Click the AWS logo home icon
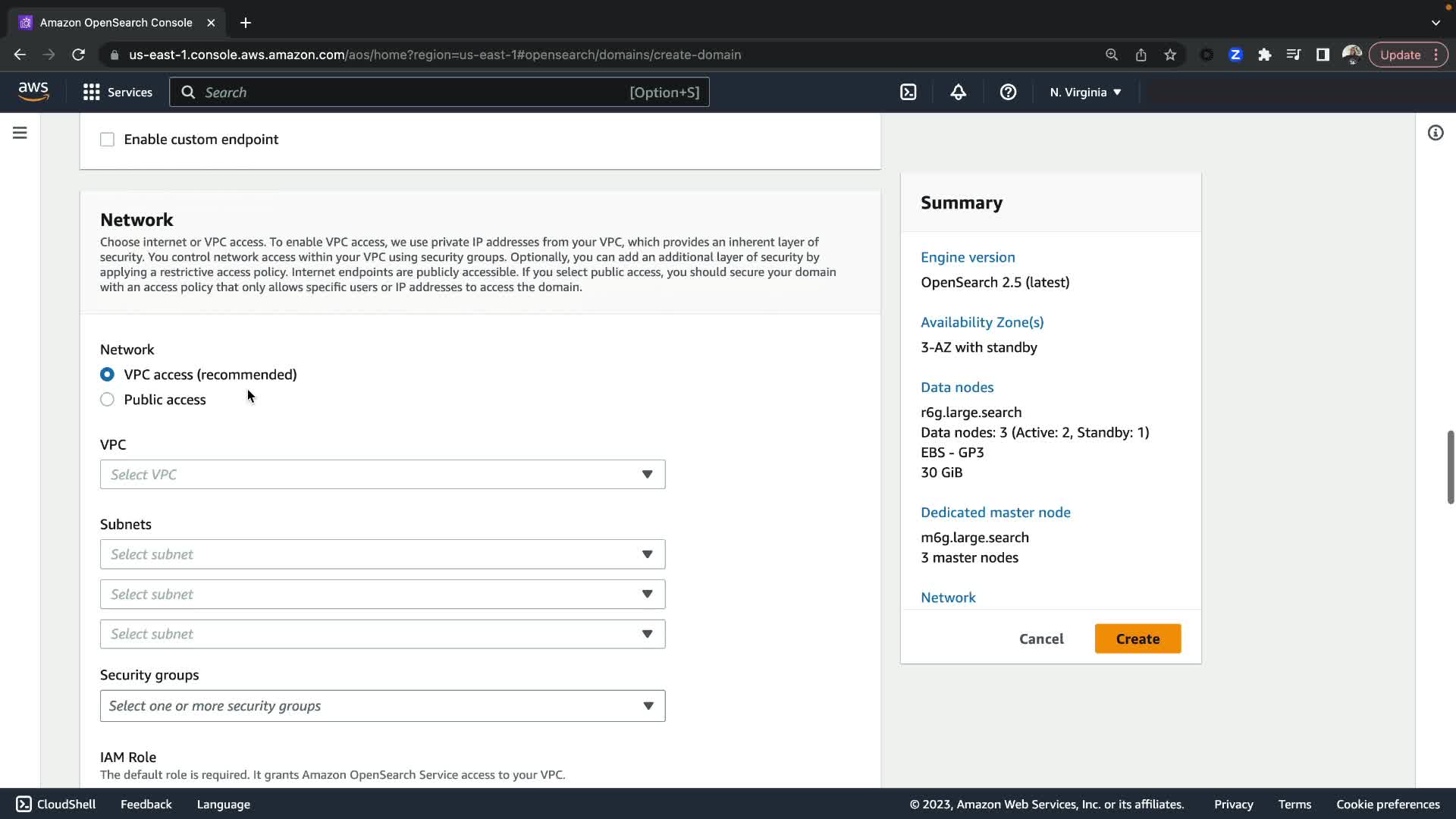 coord(33,92)
